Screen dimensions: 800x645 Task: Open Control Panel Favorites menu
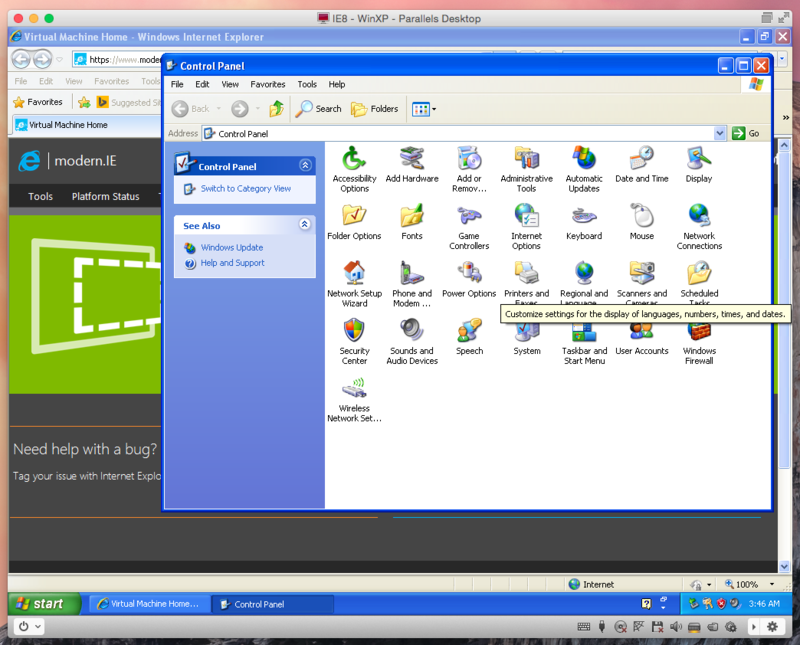(267, 84)
